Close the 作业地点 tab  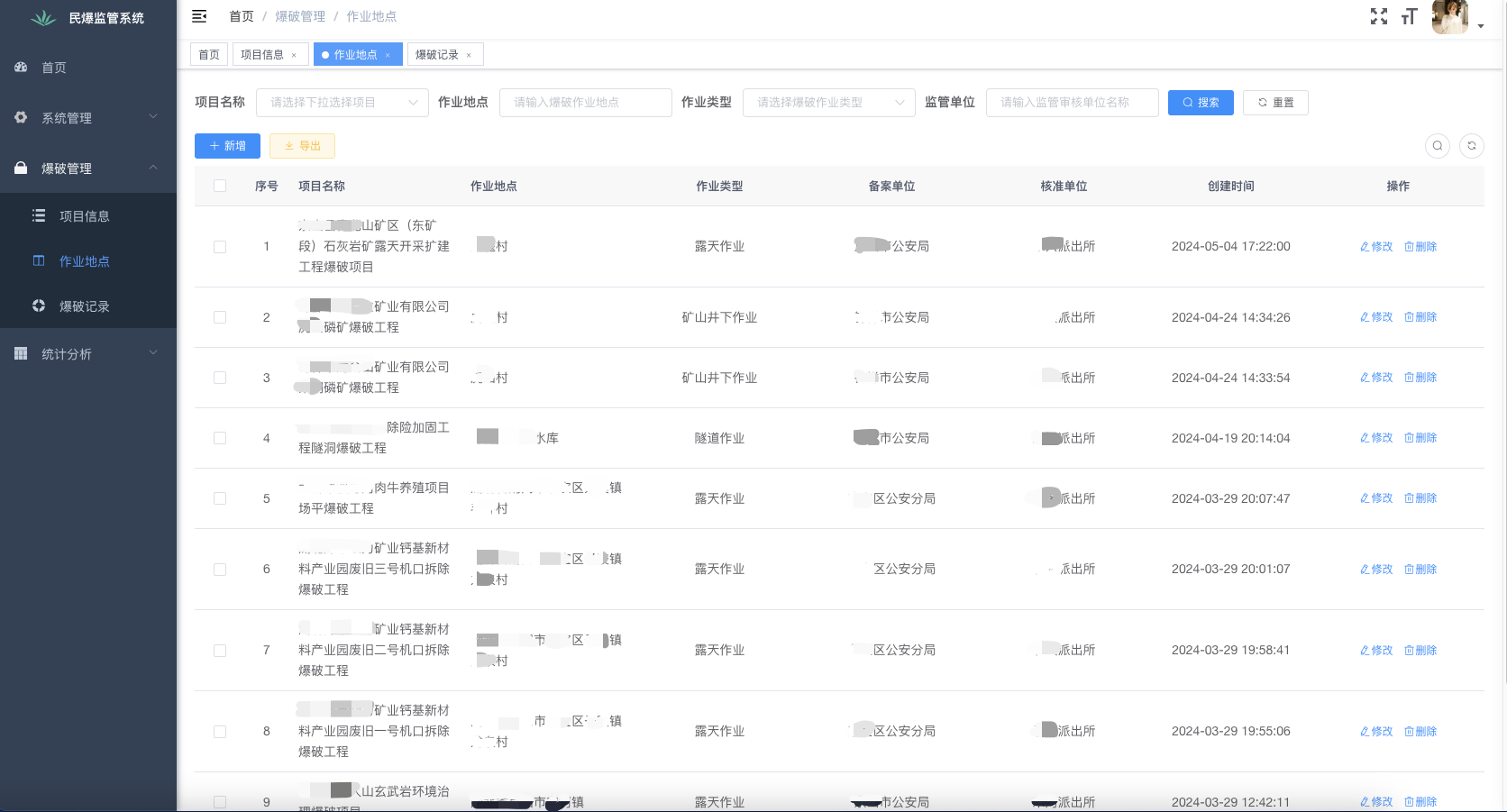388,55
